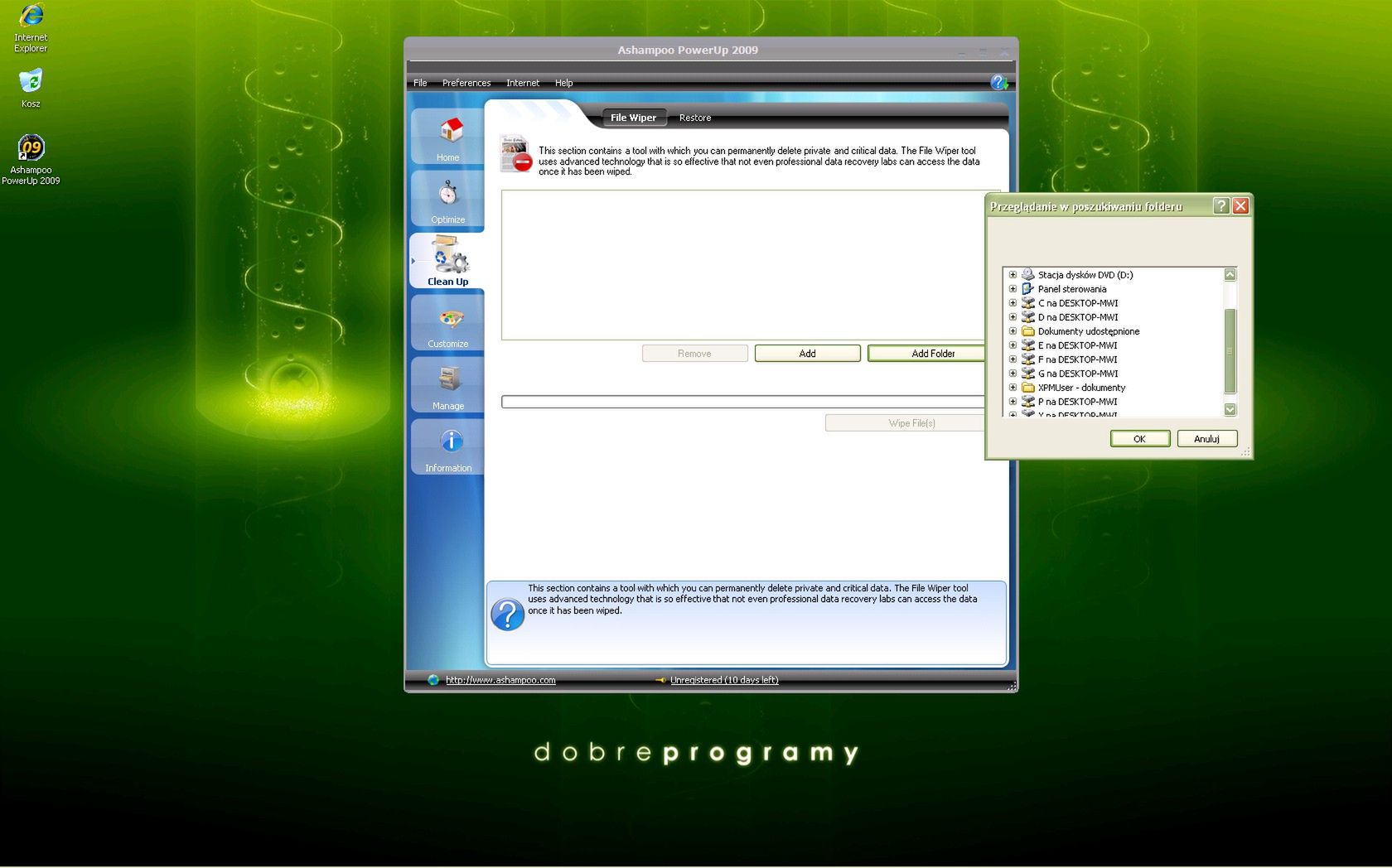The image size is (1392, 868).
Task: Click the folder tree scroll up arrow
Action: coord(1230,274)
